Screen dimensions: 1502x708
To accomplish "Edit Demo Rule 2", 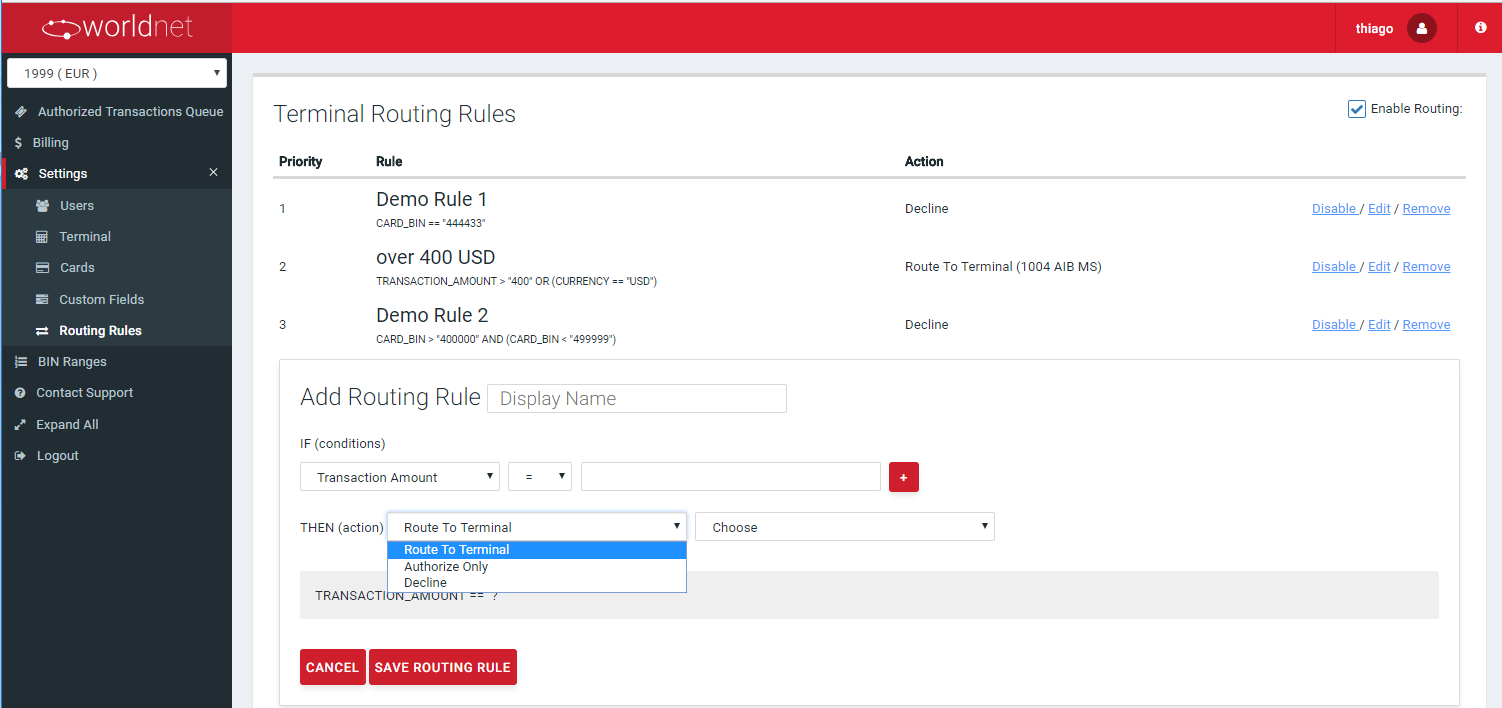I will [x=1379, y=325].
